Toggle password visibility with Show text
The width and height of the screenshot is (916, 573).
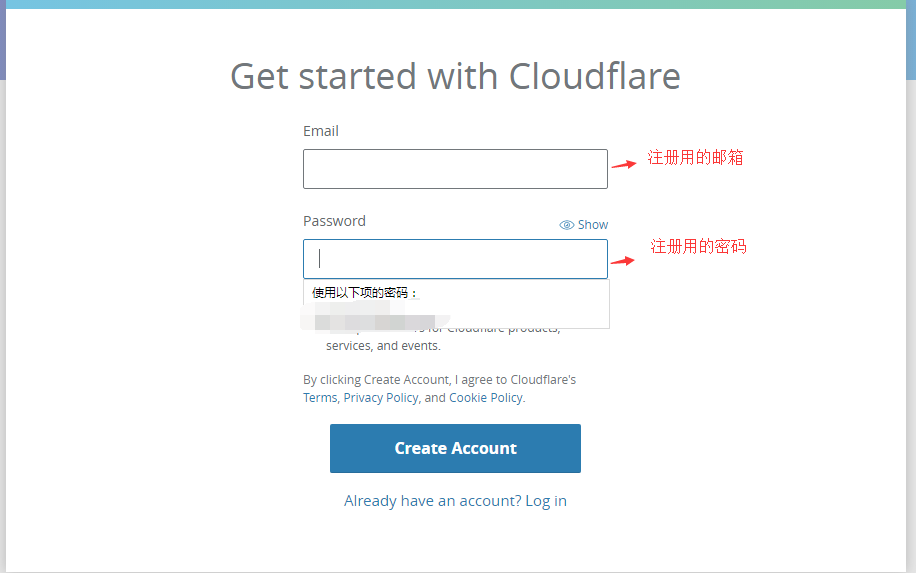click(592, 225)
